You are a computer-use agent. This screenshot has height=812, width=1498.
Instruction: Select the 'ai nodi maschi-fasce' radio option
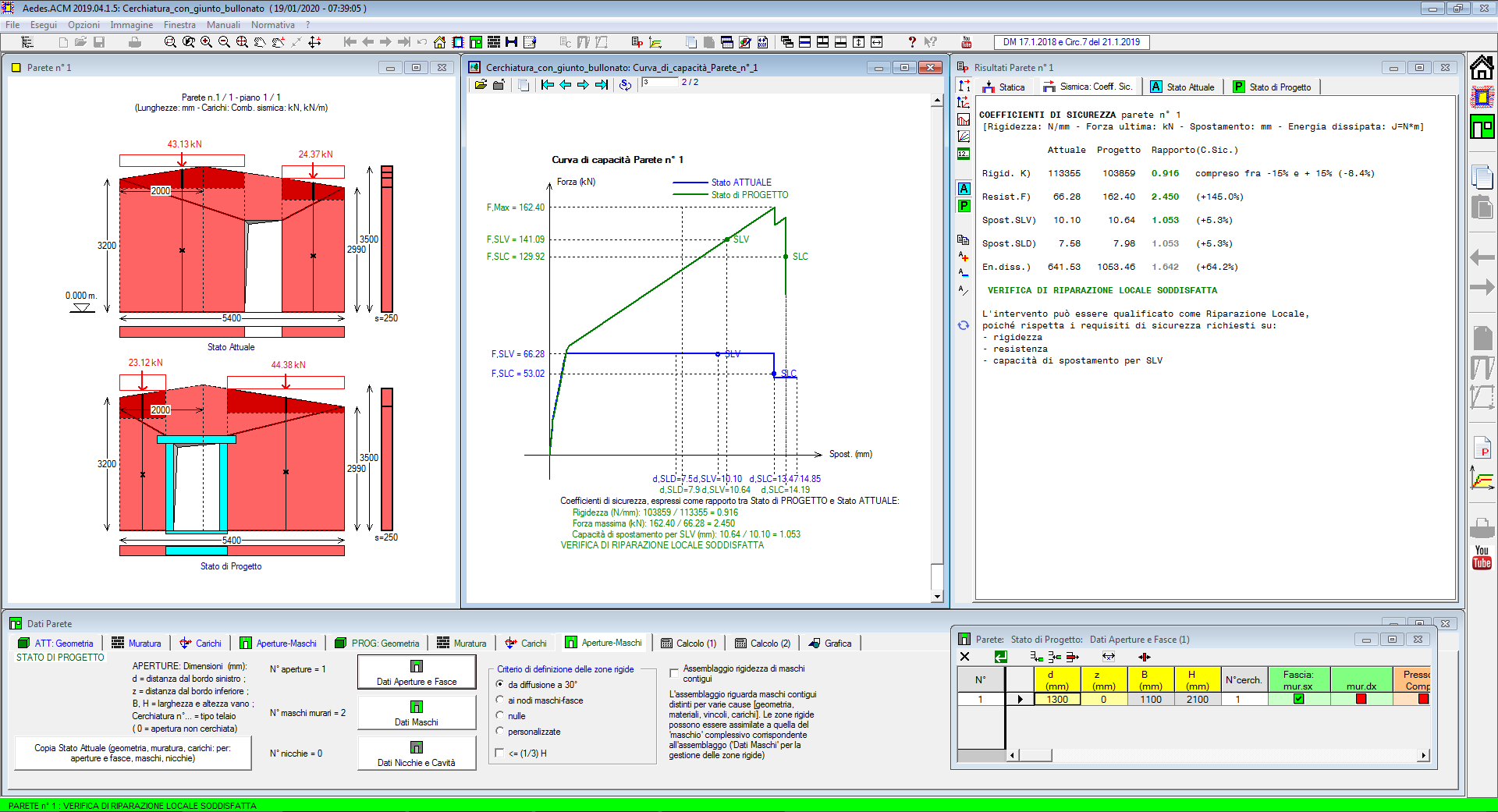499,700
